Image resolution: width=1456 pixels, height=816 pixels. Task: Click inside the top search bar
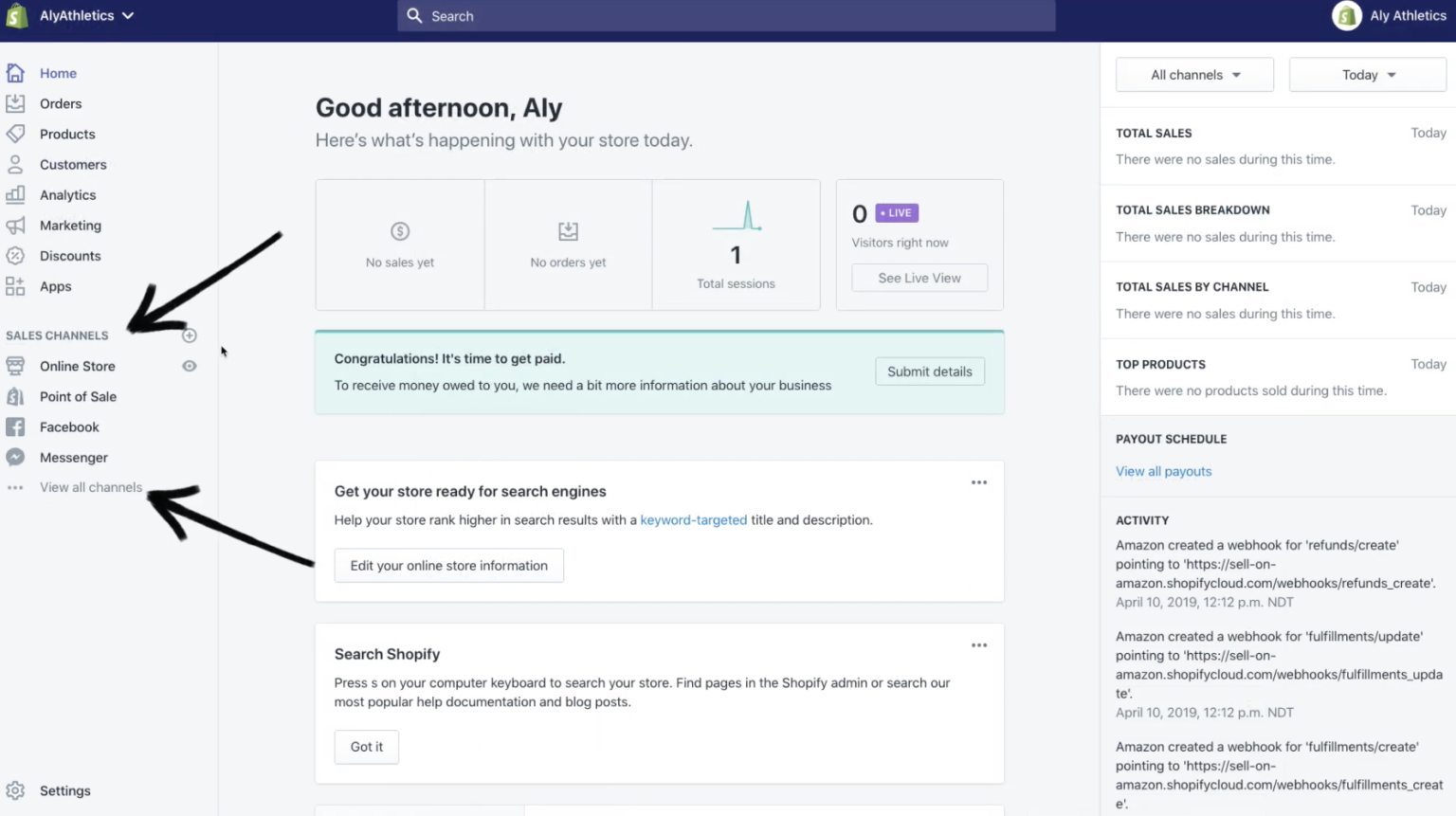(726, 15)
